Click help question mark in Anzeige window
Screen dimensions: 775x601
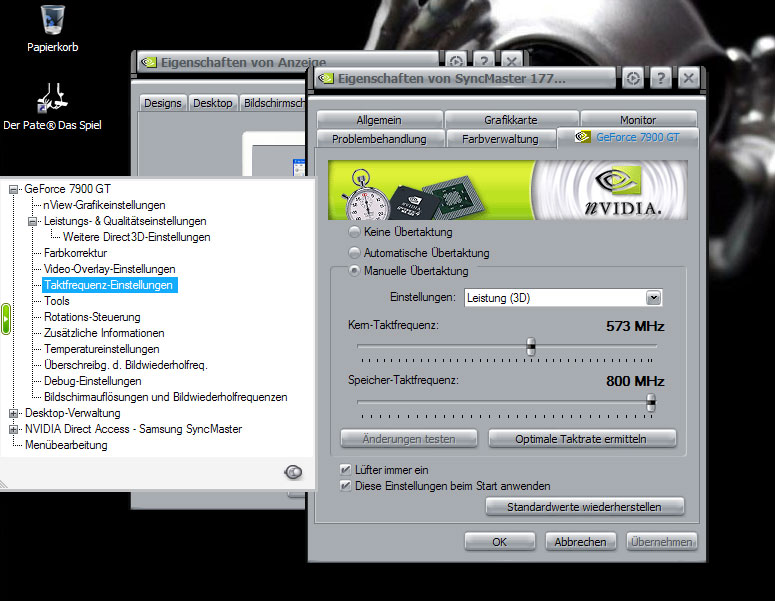point(484,61)
